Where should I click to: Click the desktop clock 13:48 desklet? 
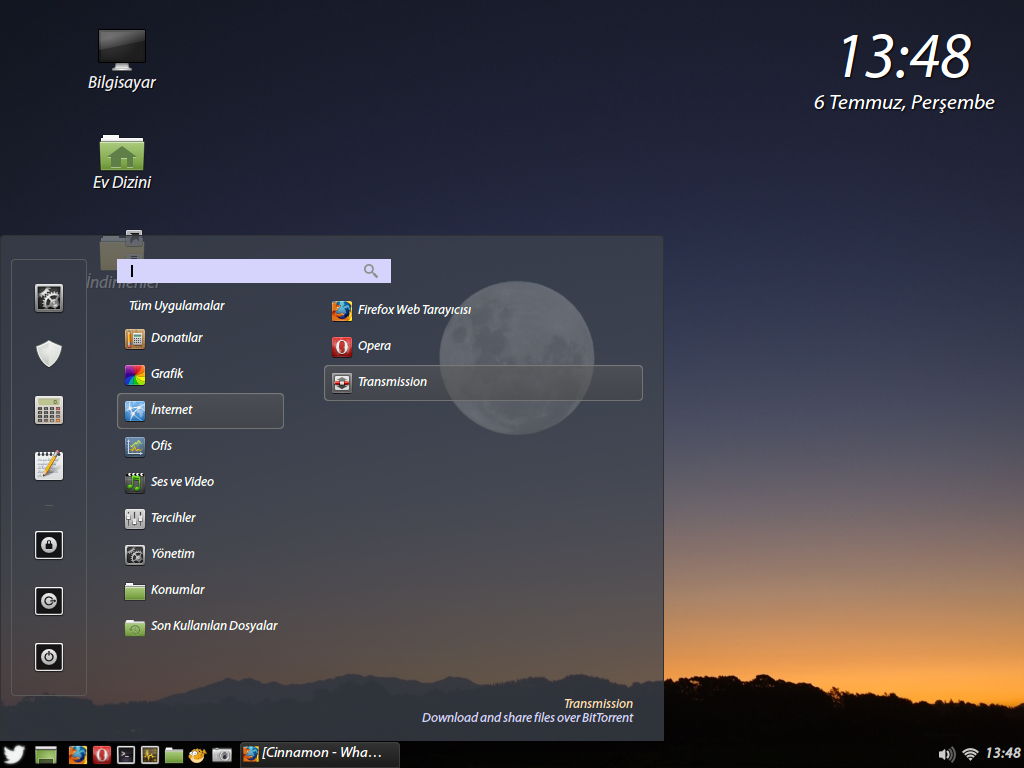pos(904,57)
